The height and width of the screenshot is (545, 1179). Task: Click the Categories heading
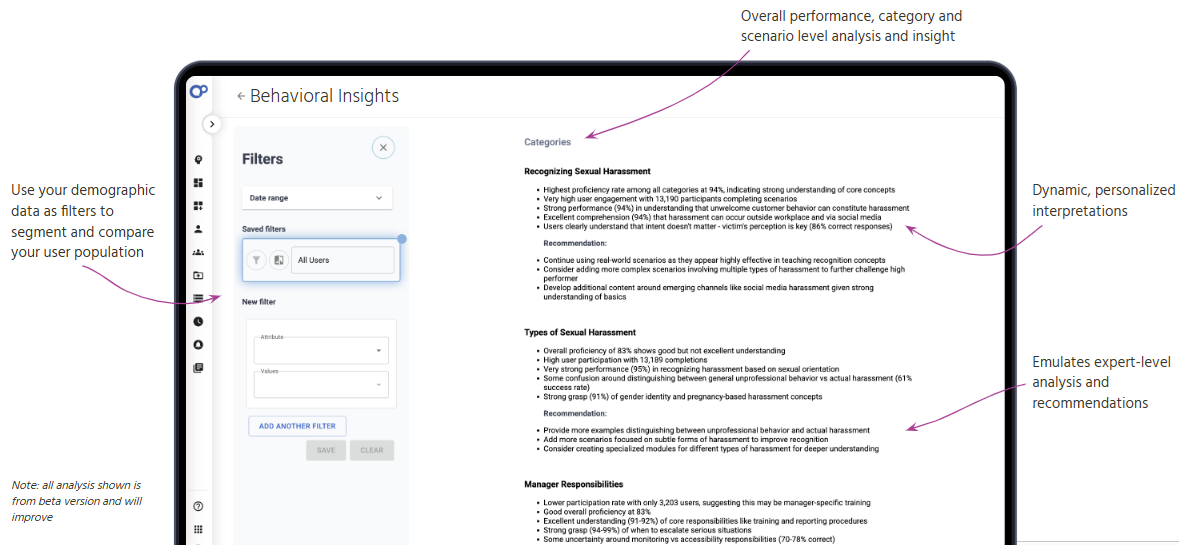pyautogui.click(x=547, y=141)
